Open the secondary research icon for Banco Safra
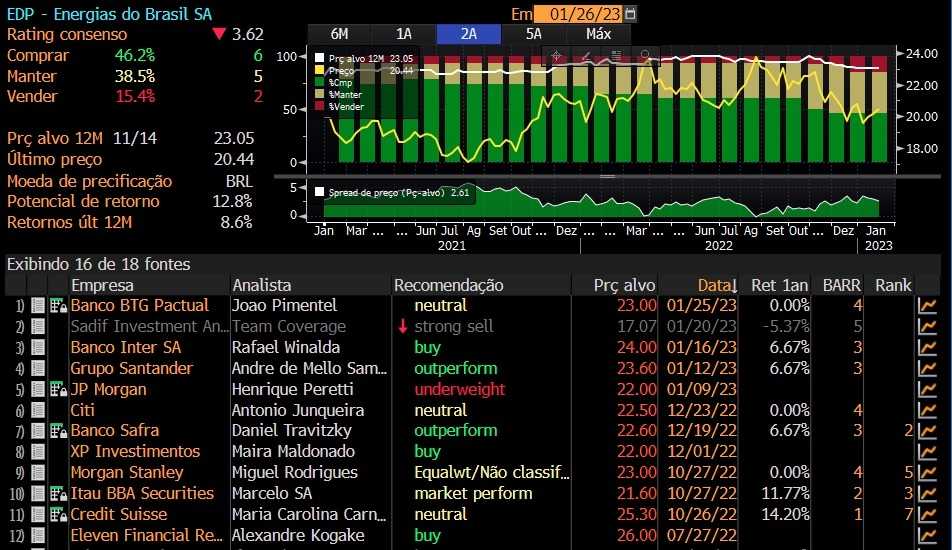 tap(58, 431)
